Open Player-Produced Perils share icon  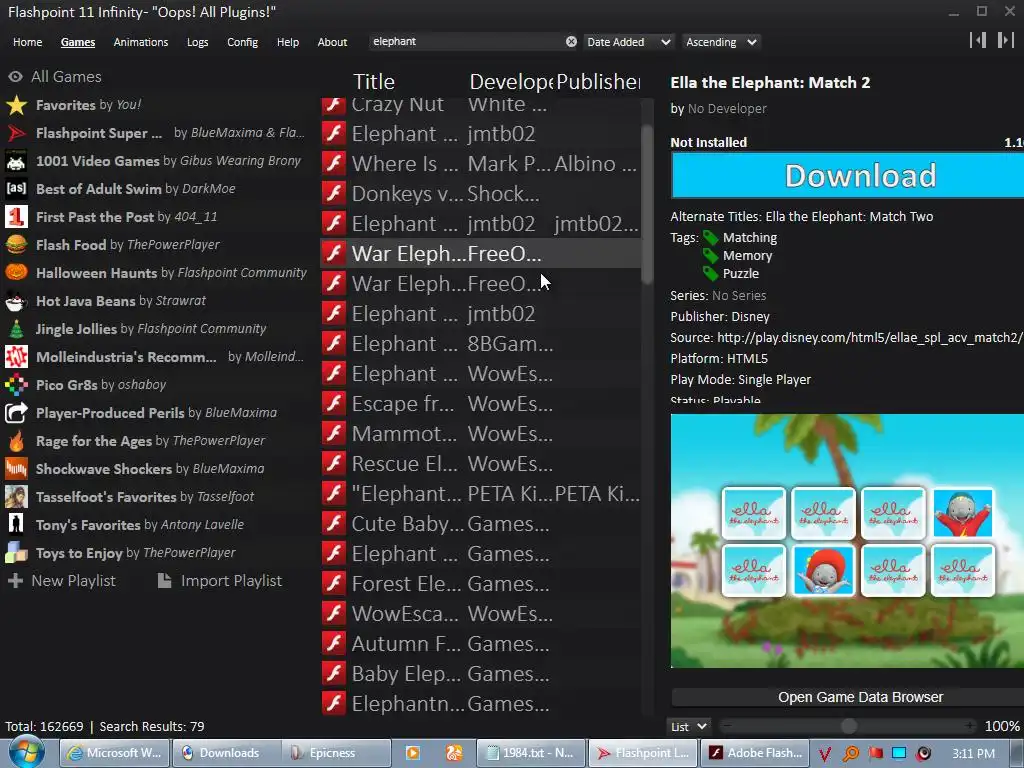click(16, 413)
